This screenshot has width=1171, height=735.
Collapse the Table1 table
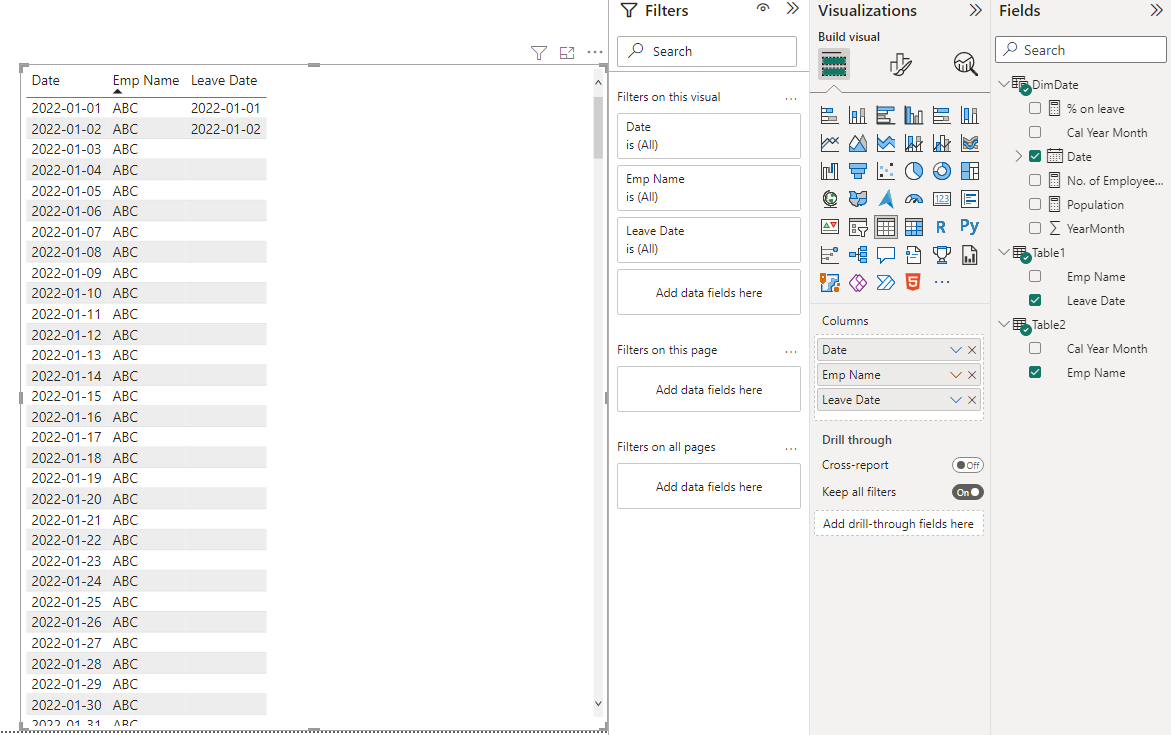1004,252
